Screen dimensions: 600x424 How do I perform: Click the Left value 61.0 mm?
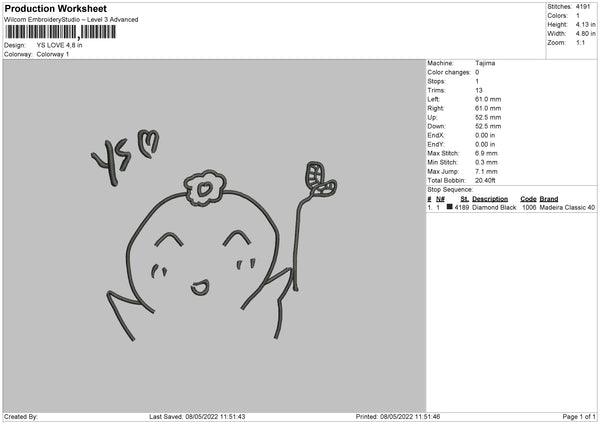488,99
